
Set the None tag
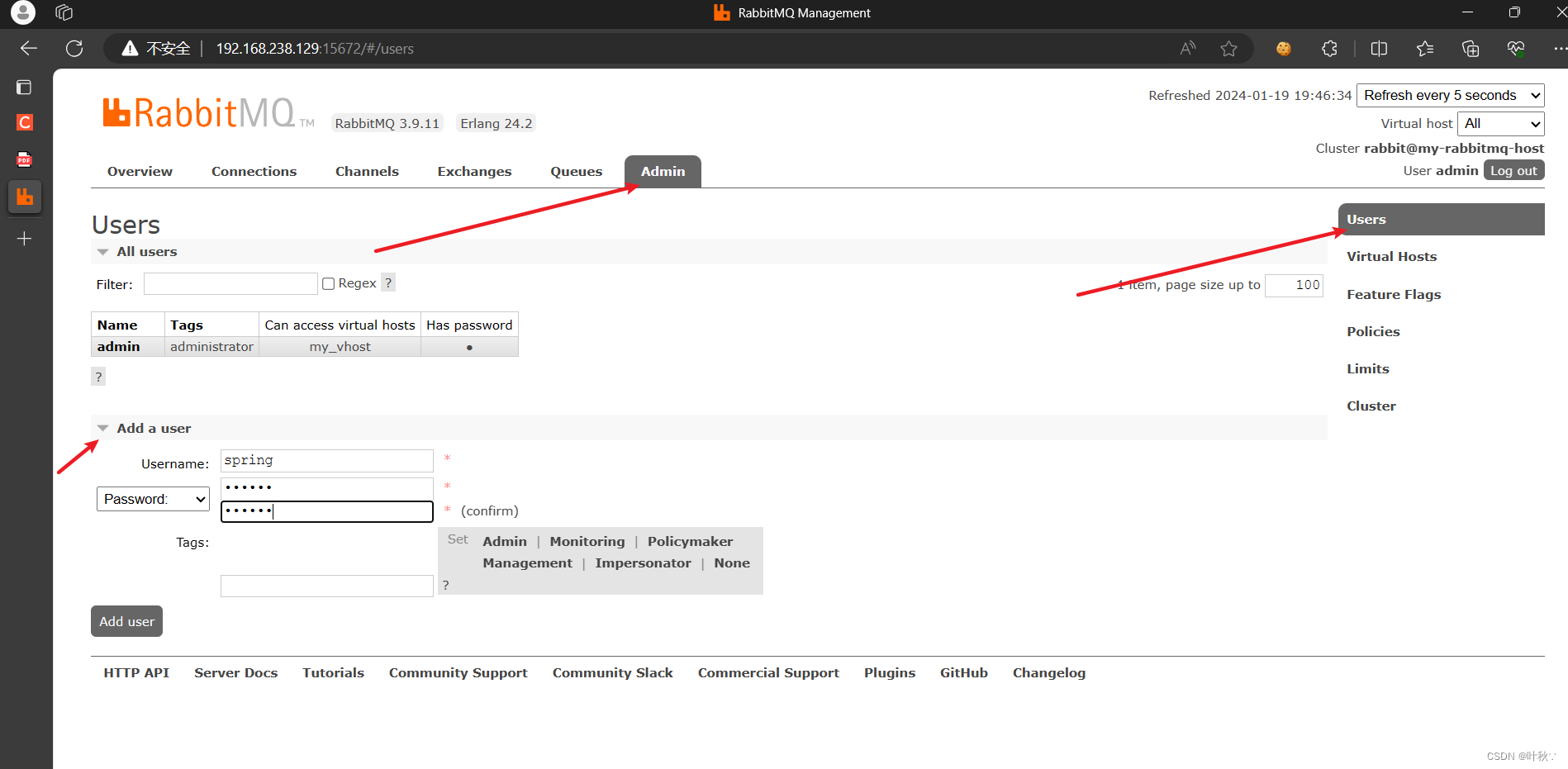(732, 563)
